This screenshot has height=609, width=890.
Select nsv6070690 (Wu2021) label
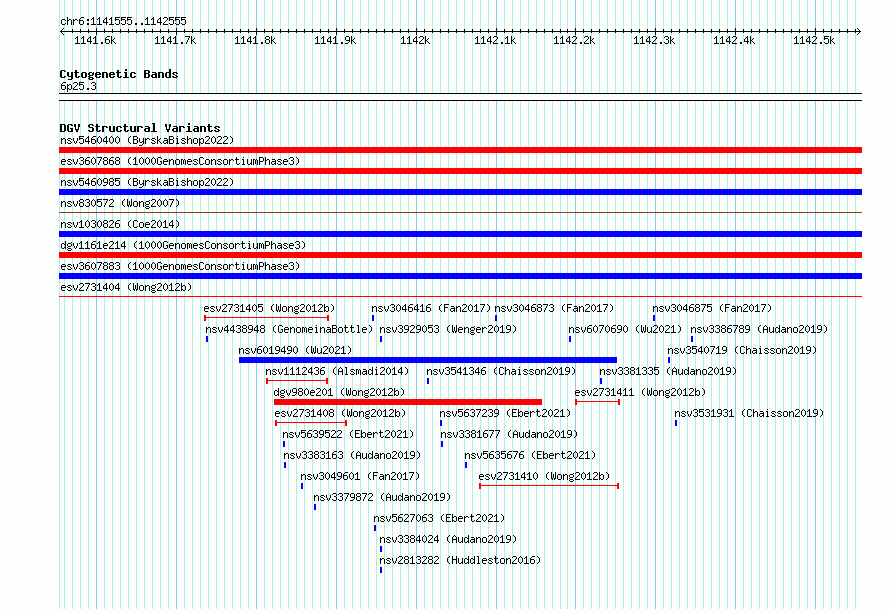pos(625,329)
